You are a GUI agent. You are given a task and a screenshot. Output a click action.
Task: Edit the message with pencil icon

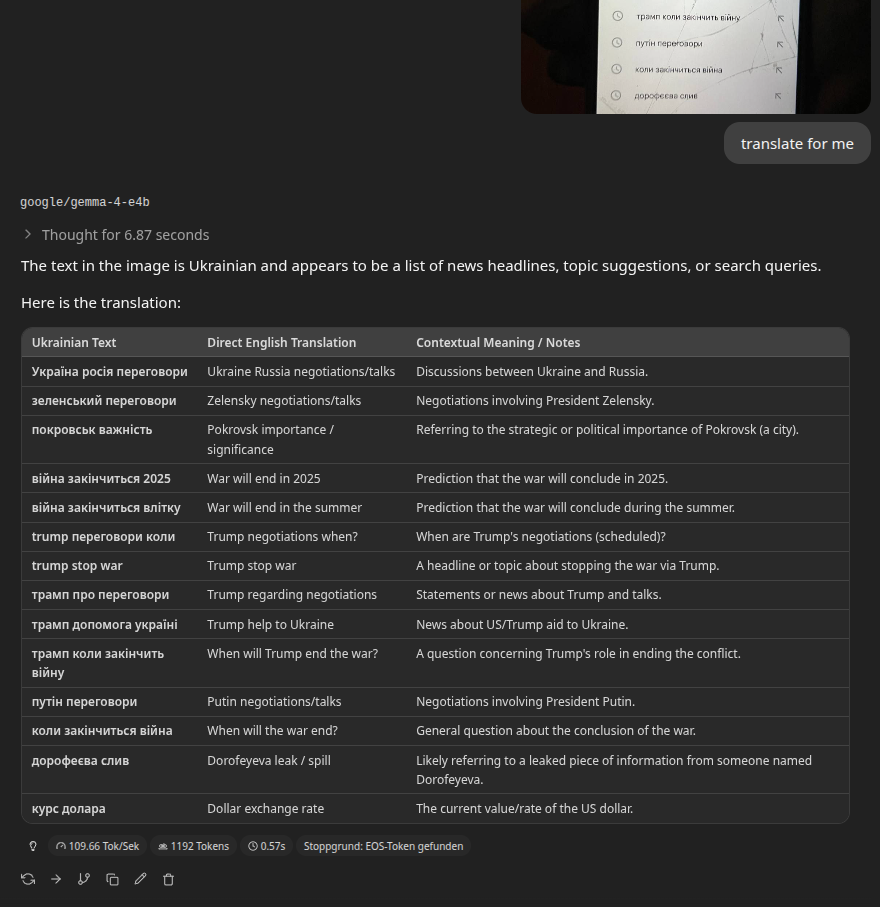(140, 879)
